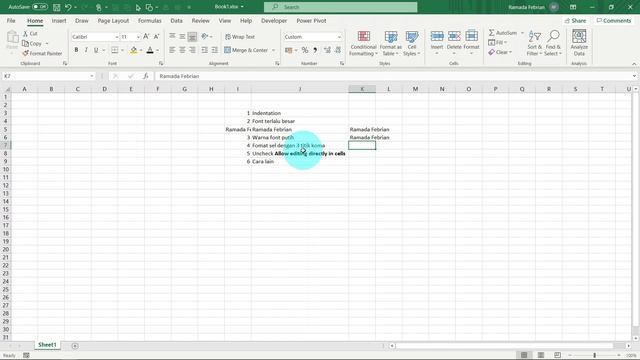This screenshot has height=360, width=640.
Task: Click Middle Align icon
Action: coord(182,36)
